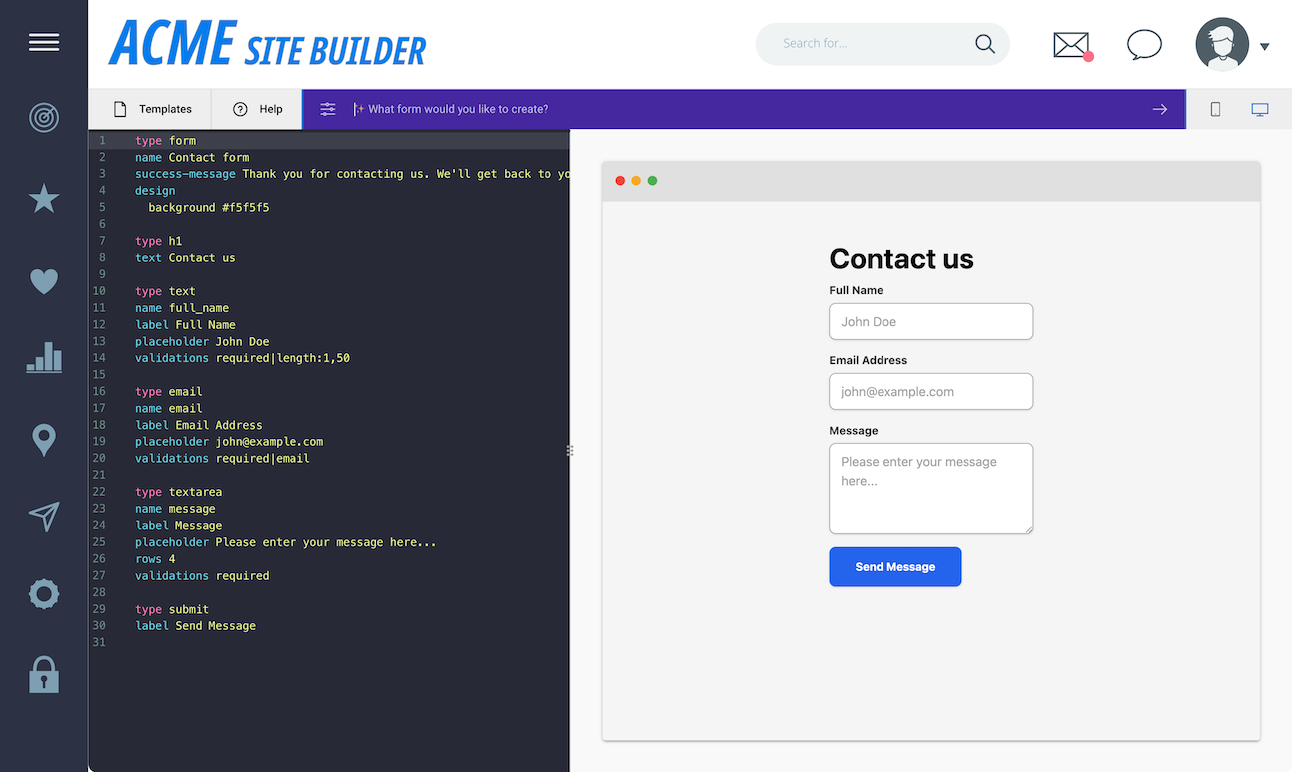Expand the user account dropdown arrow
The height and width of the screenshot is (772, 1292).
click(x=1265, y=46)
